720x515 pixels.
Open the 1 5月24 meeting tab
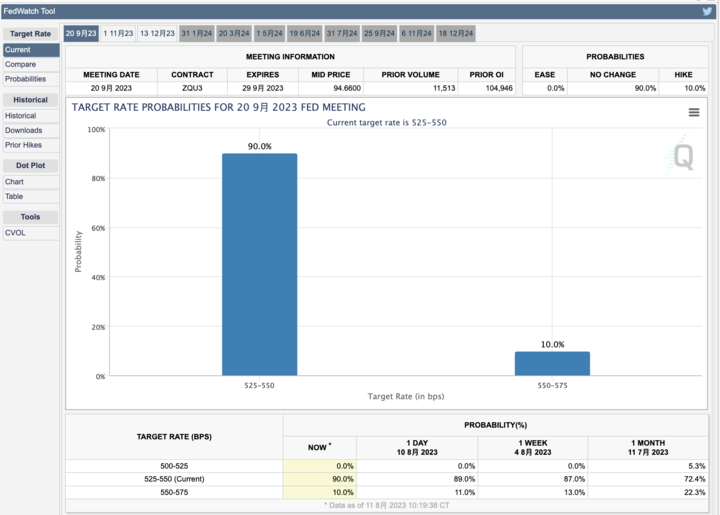tap(270, 34)
